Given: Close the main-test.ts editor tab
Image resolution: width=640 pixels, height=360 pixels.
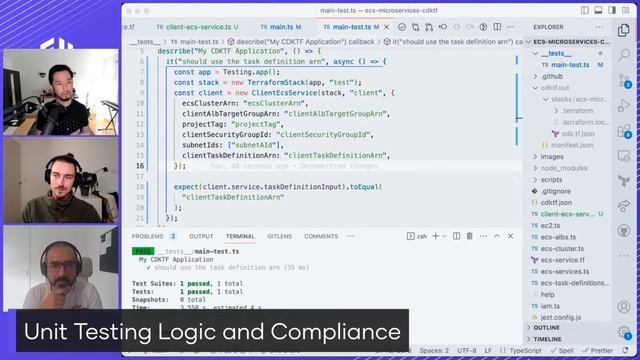Looking at the screenshot, I should (x=387, y=27).
